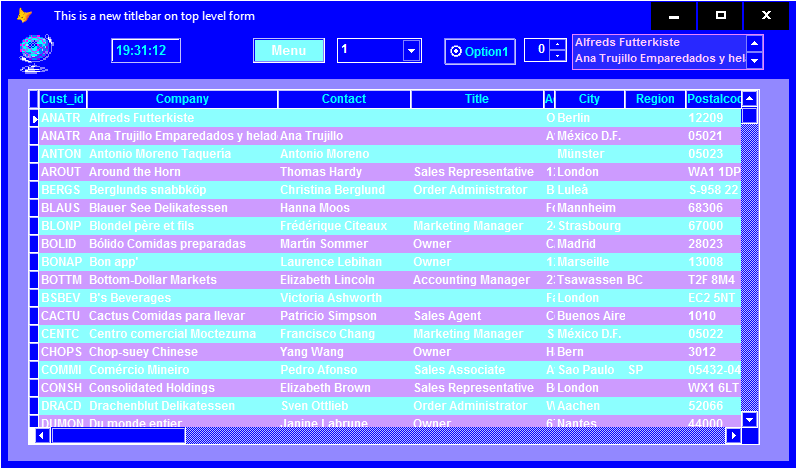Click the clock field showing 19:31:12

pos(146,51)
